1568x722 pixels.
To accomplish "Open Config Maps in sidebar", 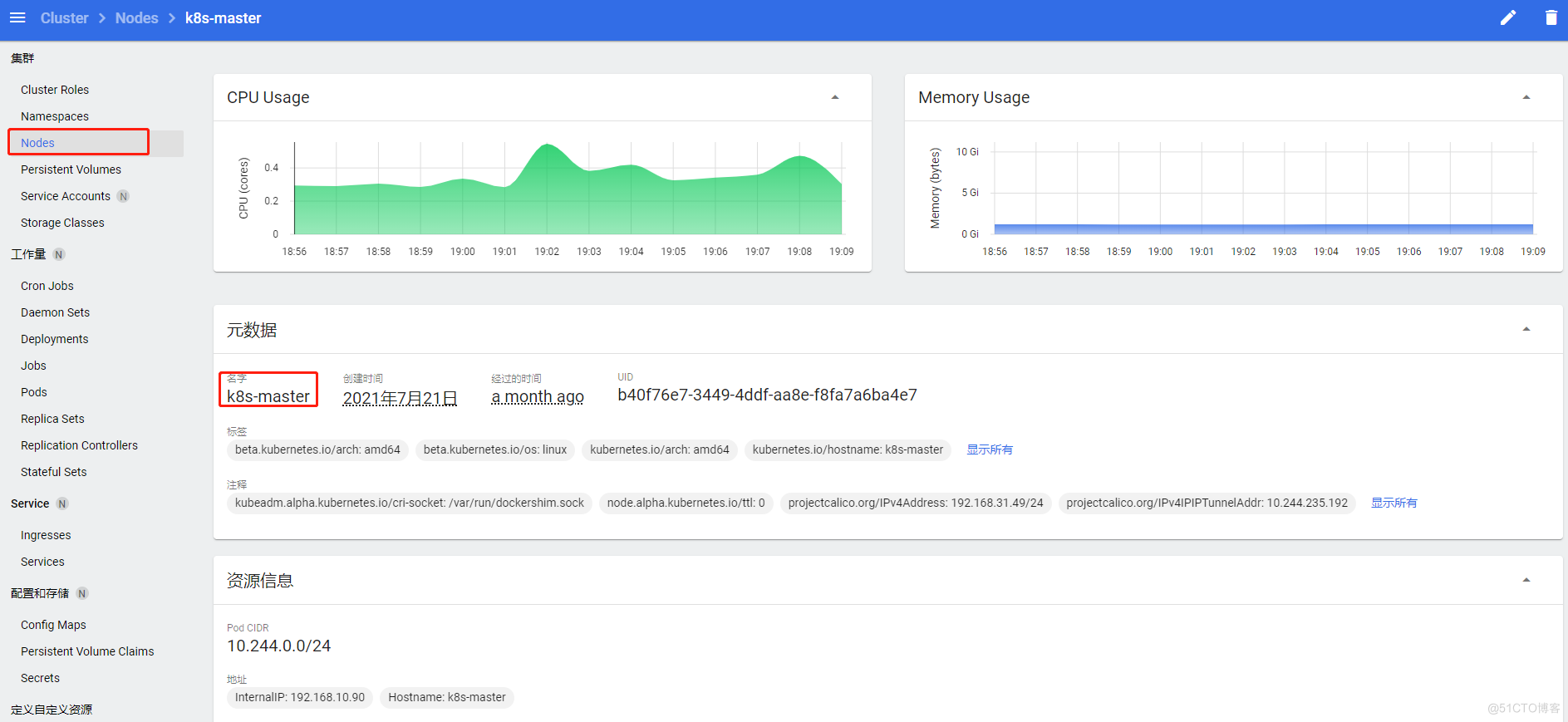I will coord(53,625).
